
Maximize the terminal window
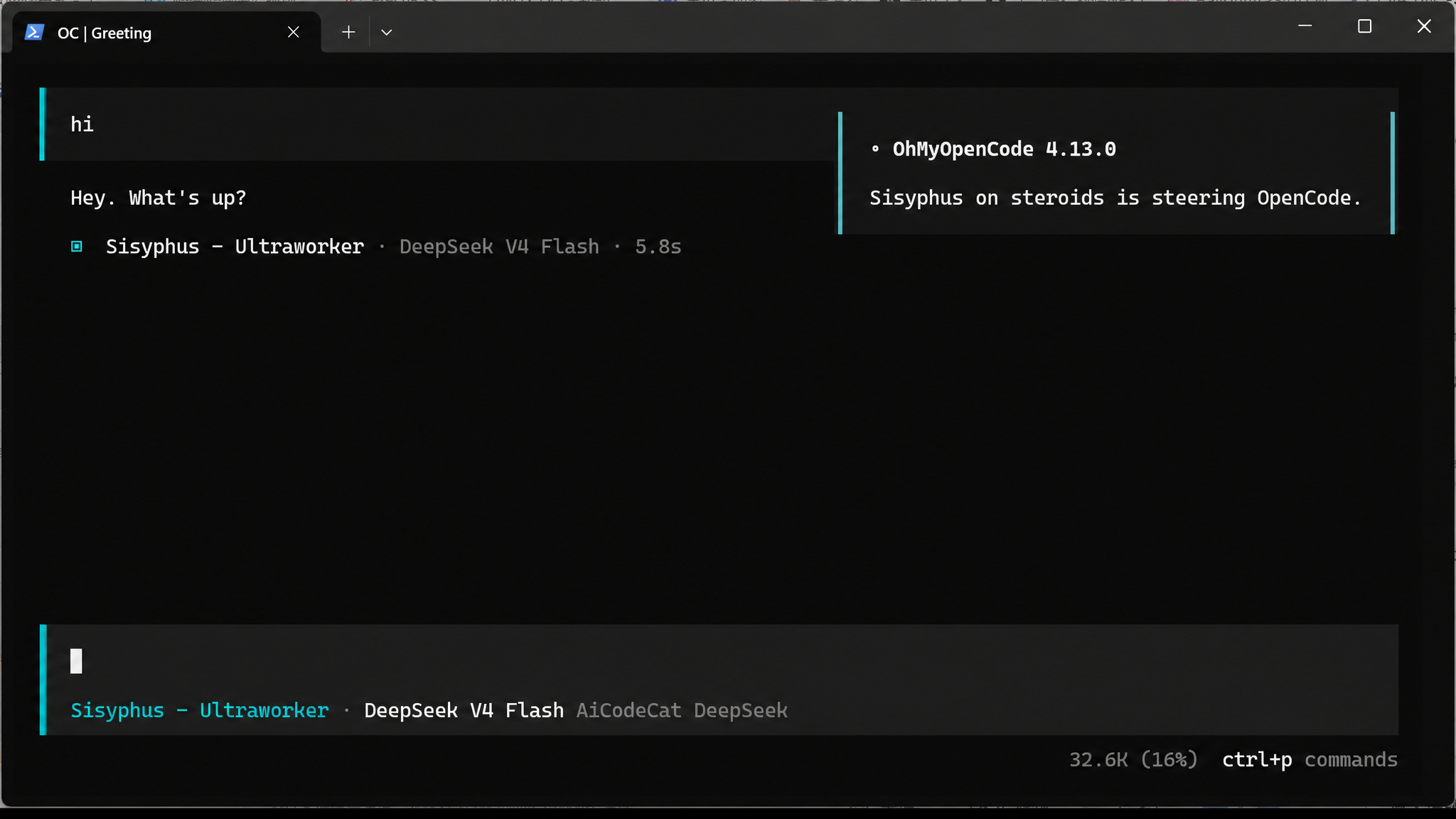pyautogui.click(x=1364, y=26)
